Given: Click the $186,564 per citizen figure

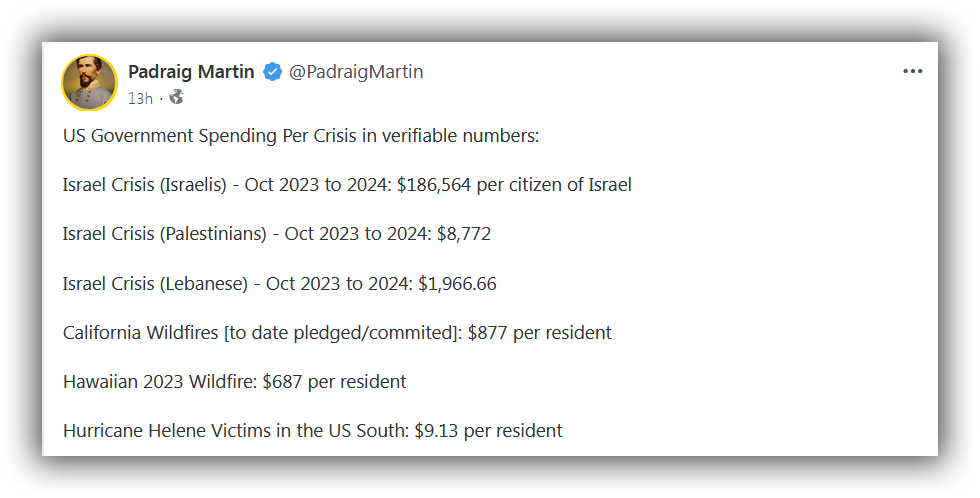Looking at the screenshot, I should coord(514,185).
